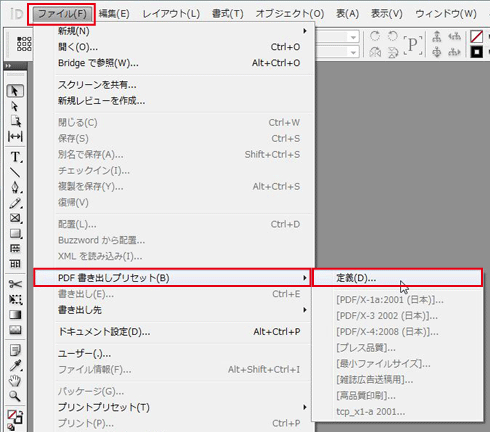Choose the Free Transform tool
490x432 pixels.
15,299
